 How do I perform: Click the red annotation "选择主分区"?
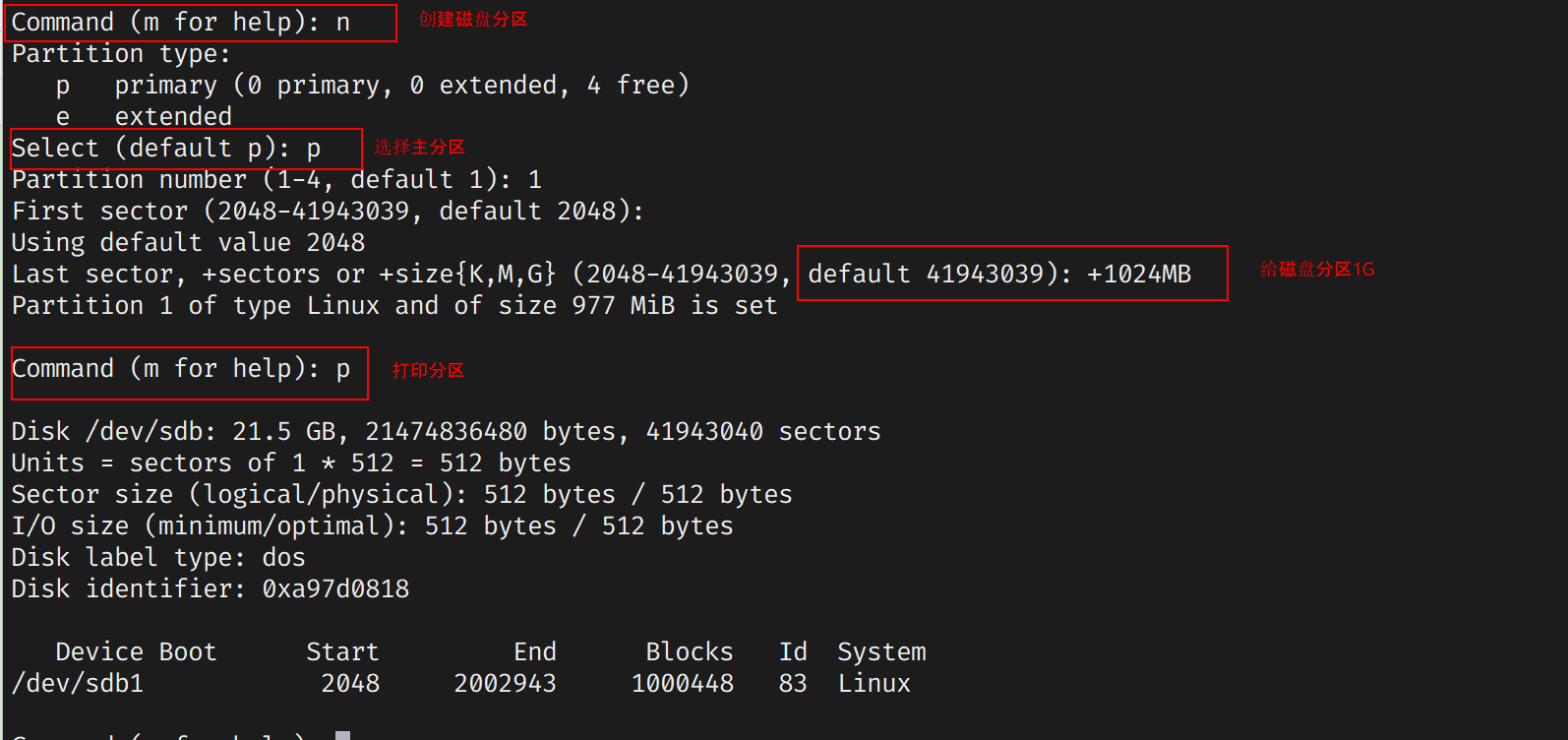coord(419,148)
